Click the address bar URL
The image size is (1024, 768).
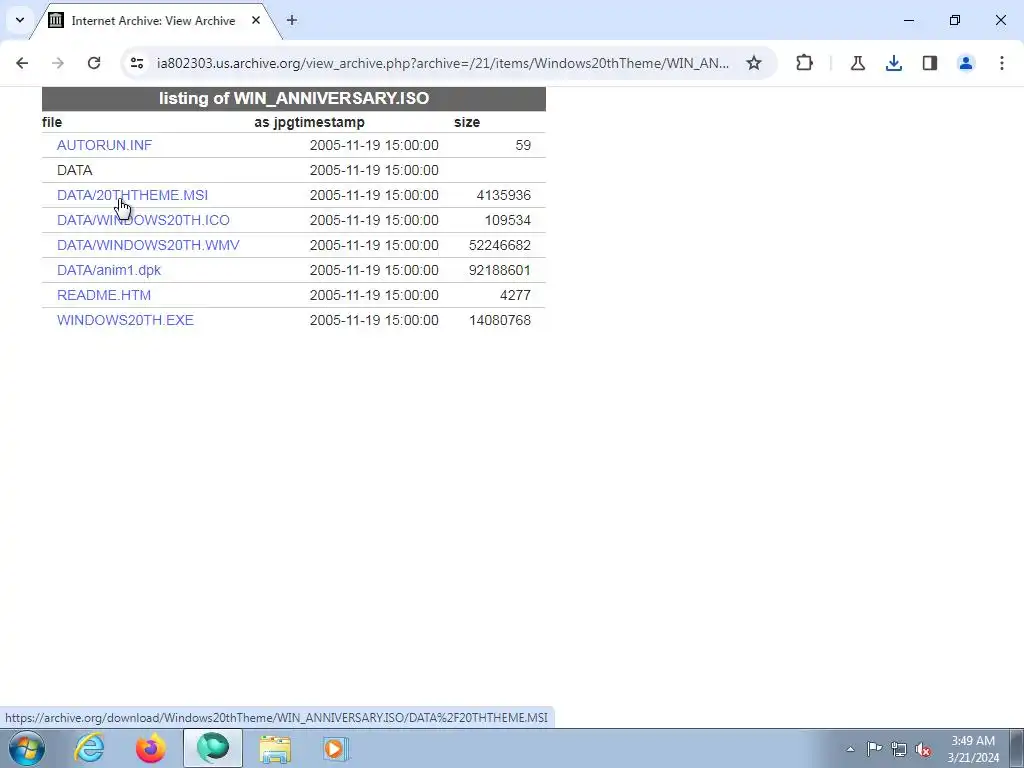coord(443,63)
